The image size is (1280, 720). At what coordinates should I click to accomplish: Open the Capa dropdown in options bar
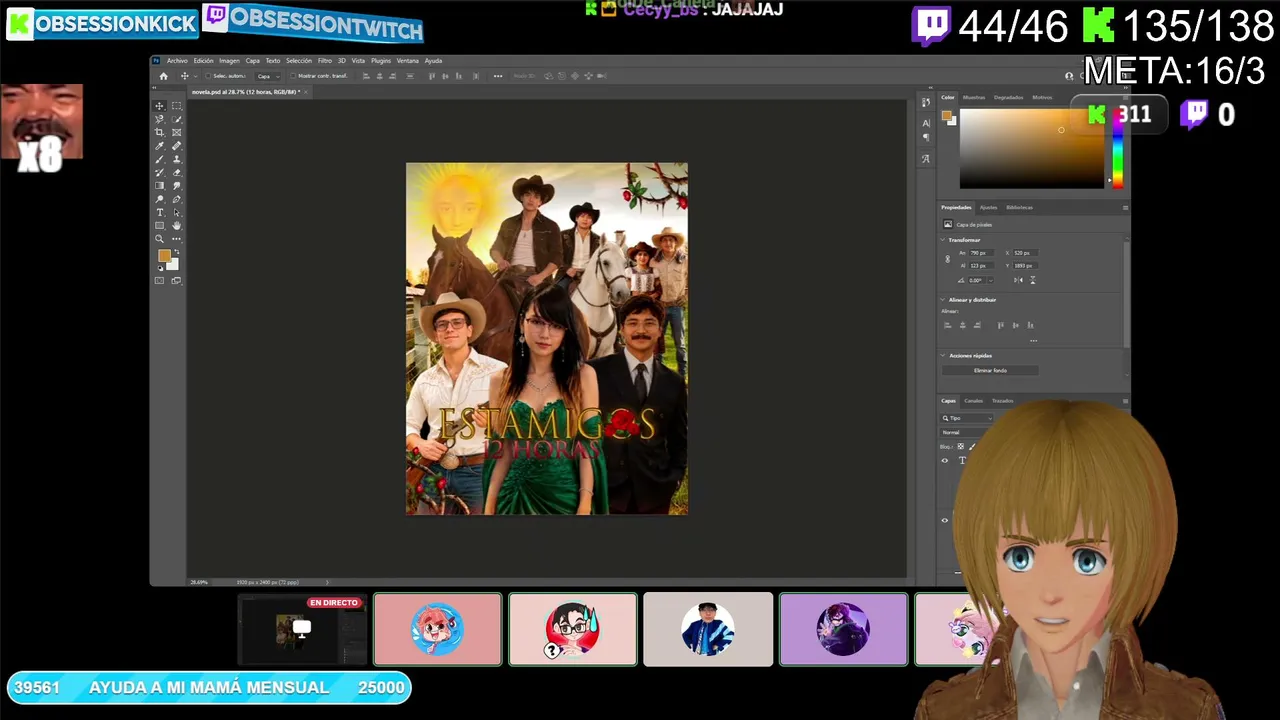tap(266, 76)
